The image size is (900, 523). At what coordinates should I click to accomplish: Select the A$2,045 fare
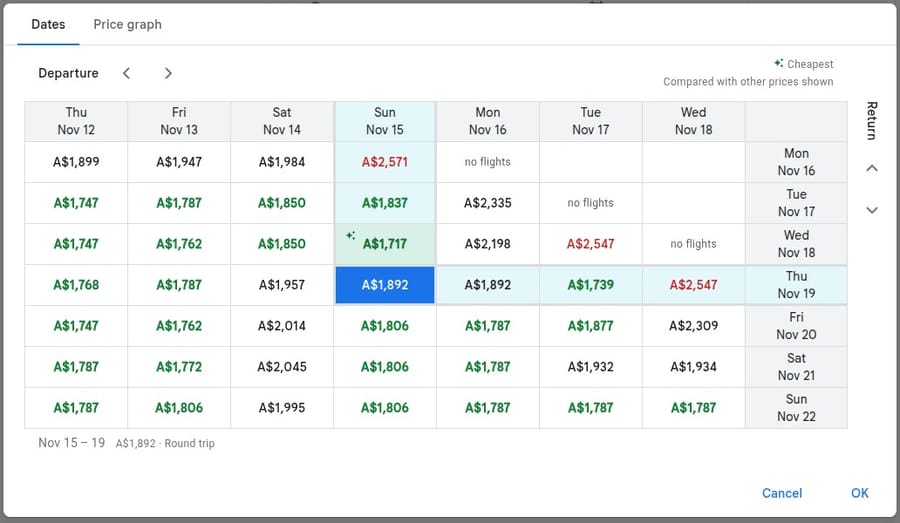[282, 366]
